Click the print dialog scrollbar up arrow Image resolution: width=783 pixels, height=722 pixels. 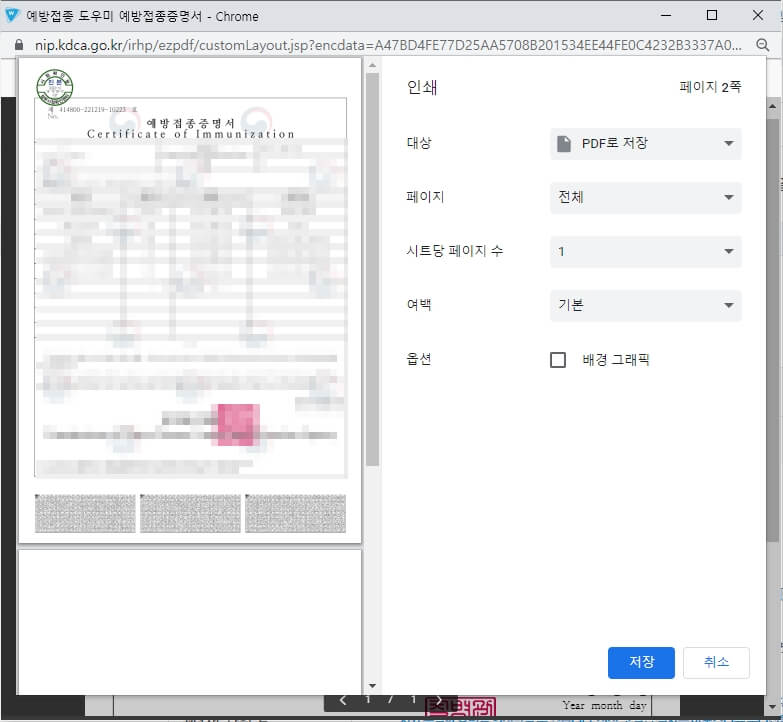point(772,106)
